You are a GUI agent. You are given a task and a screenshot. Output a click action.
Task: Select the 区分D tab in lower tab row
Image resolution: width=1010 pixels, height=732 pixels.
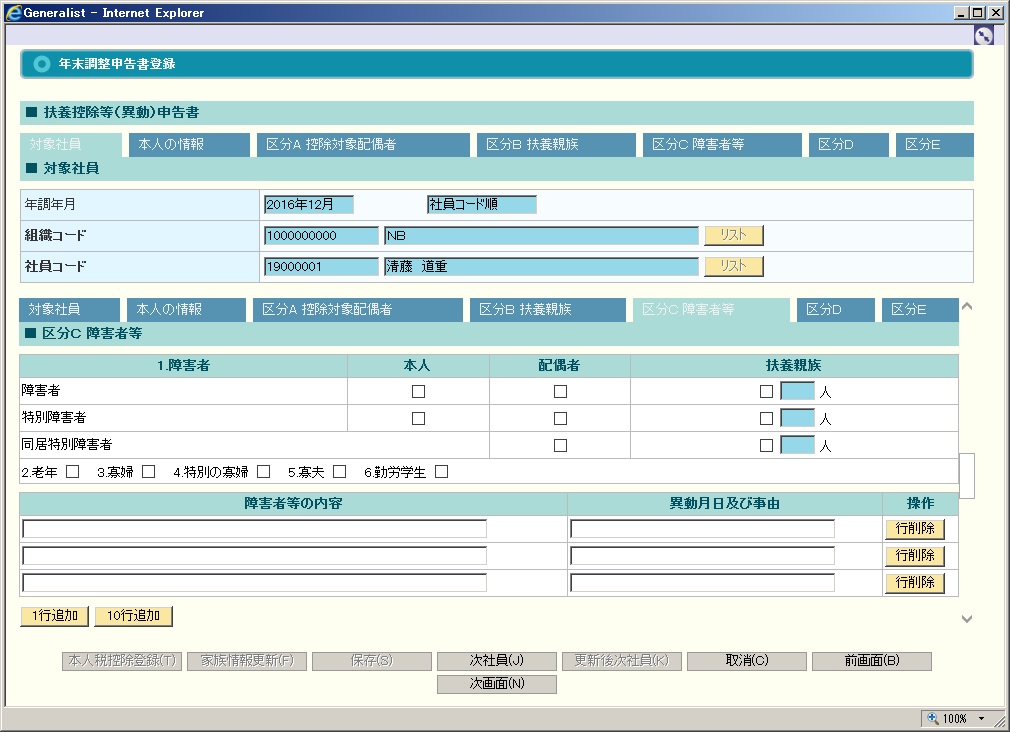tap(835, 310)
